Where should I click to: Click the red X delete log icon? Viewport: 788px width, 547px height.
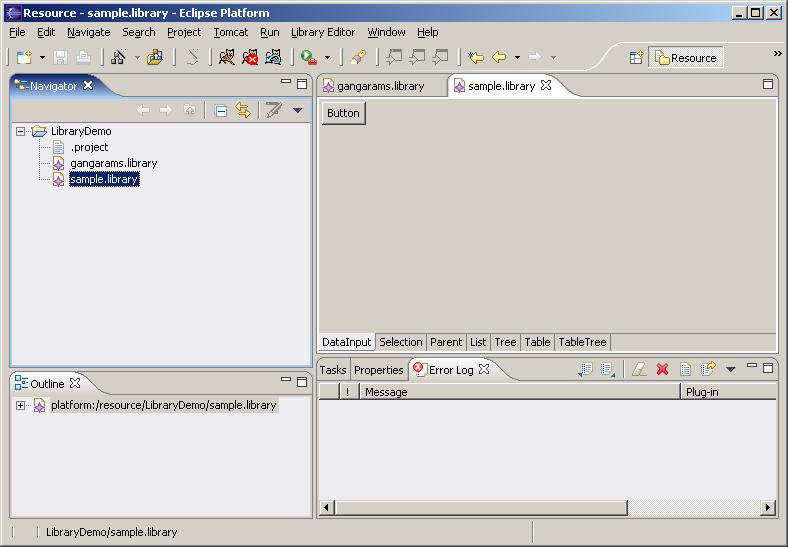[662, 370]
